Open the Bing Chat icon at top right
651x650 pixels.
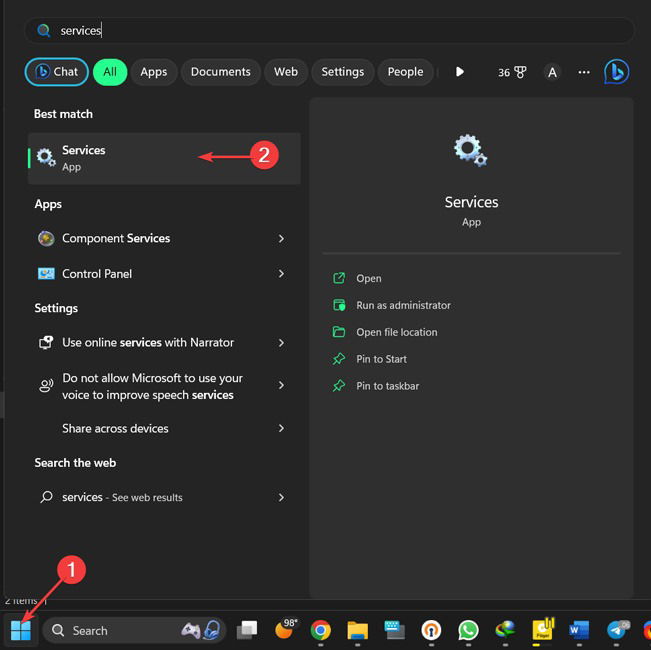pos(617,72)
